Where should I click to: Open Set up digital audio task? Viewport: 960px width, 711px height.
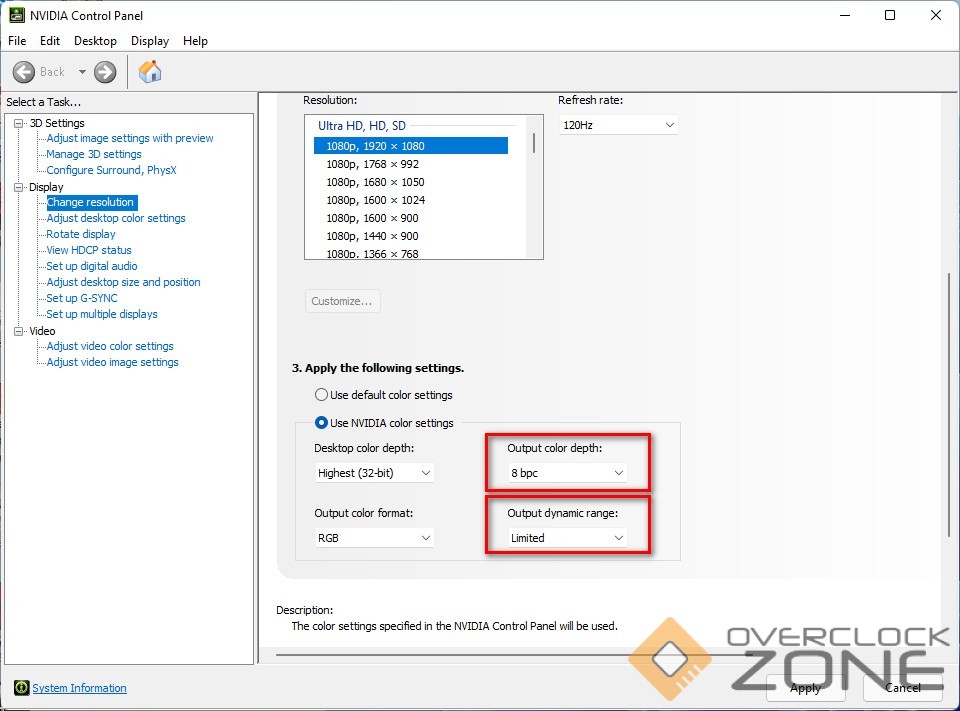[x=92, y=266]
